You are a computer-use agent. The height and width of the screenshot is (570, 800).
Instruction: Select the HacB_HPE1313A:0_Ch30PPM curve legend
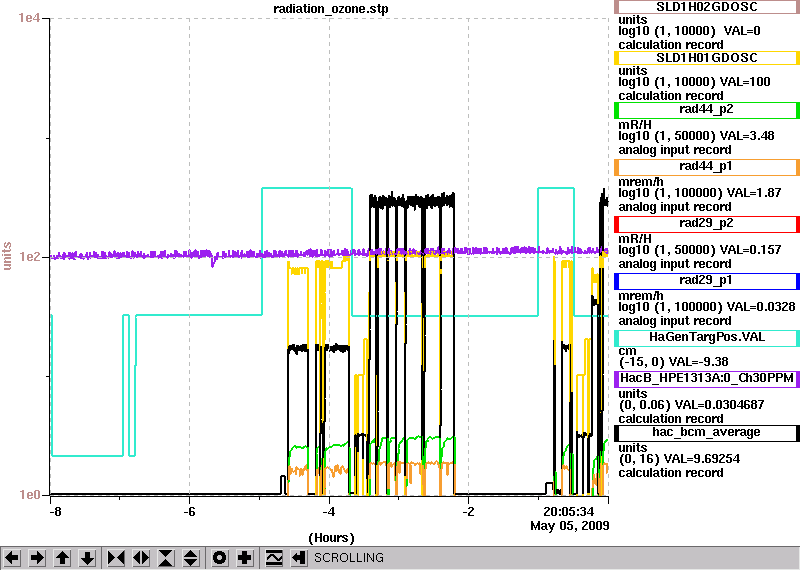pyautogui.click(x=707, y=378)
